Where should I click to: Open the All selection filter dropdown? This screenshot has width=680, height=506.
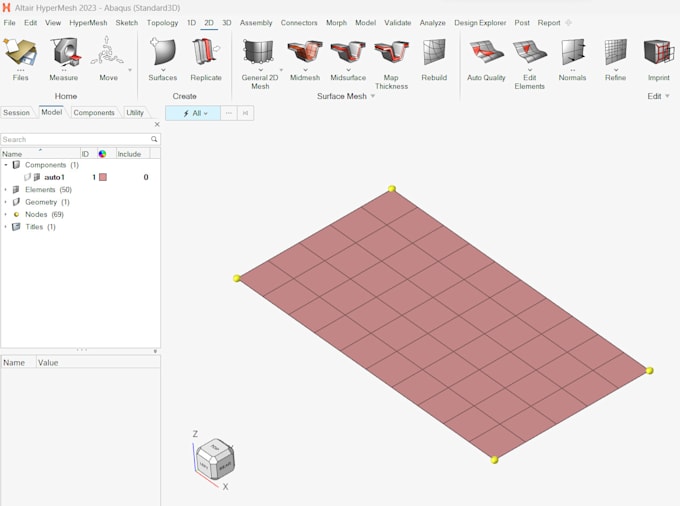coord(192,113)
